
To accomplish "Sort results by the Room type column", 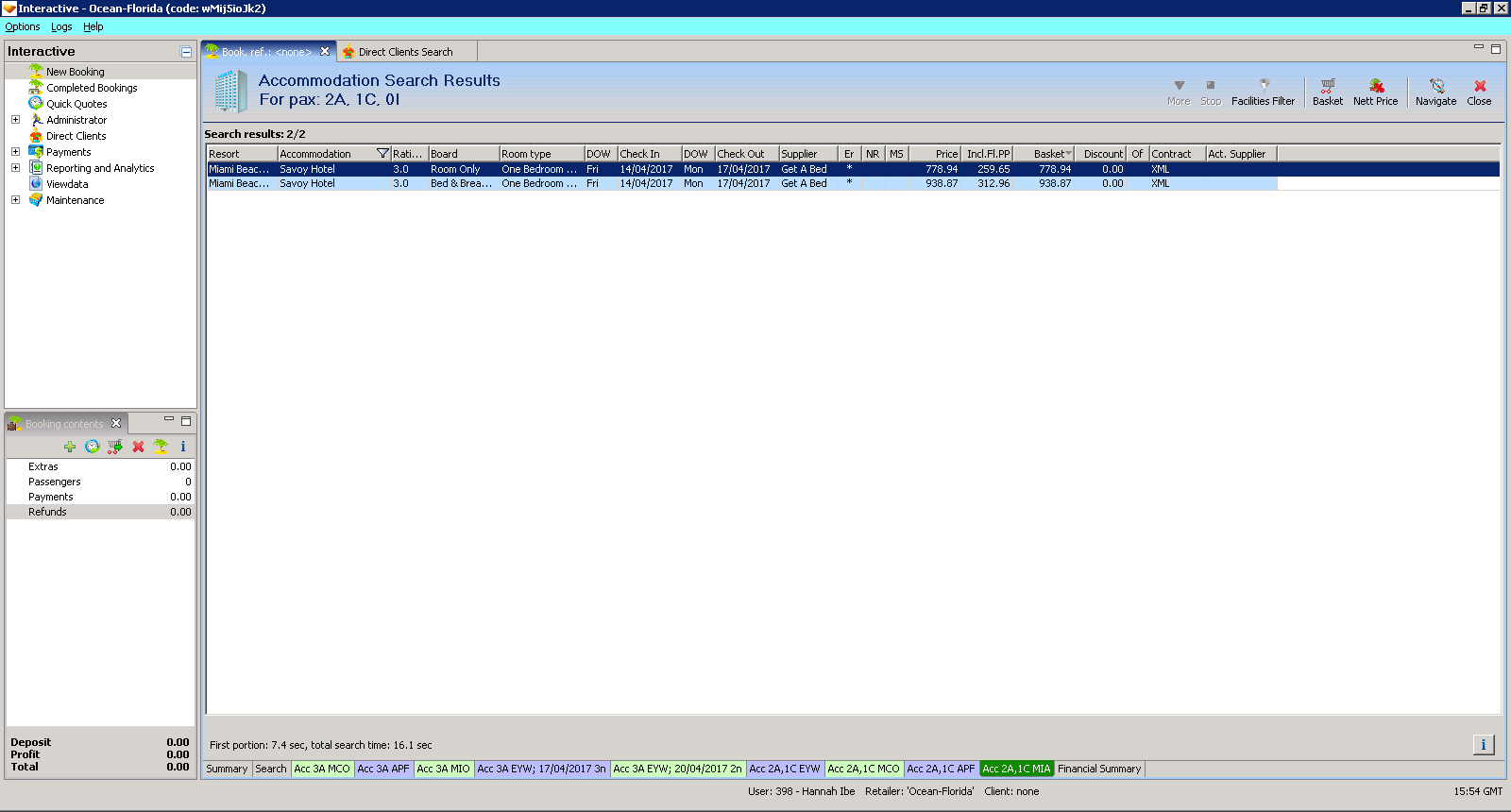I will (542, 154).
